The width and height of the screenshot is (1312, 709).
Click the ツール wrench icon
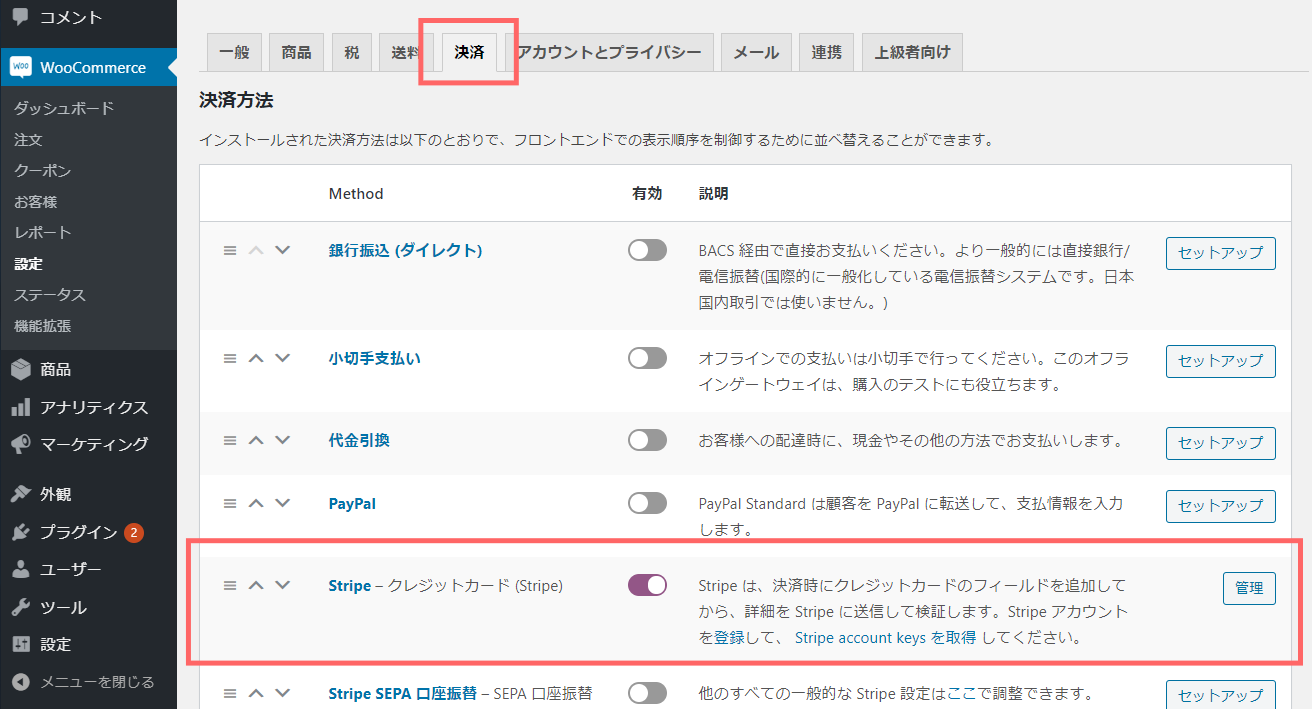[x=21, y=607]
